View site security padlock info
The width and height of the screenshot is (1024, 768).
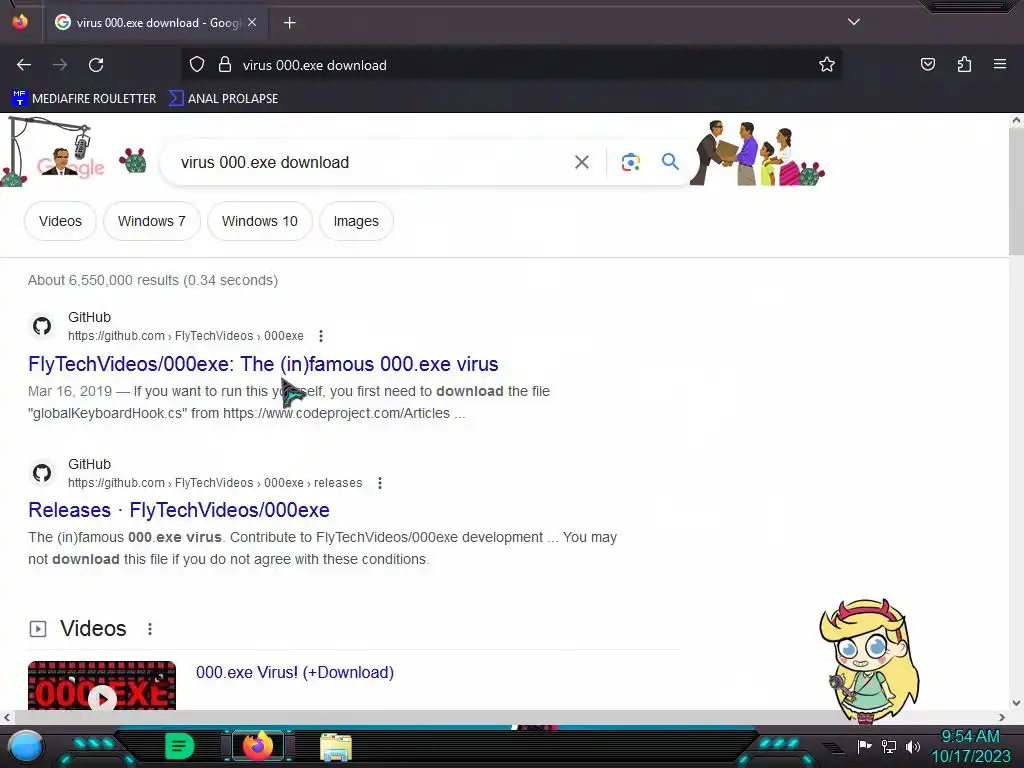click(x=225, y=64)
